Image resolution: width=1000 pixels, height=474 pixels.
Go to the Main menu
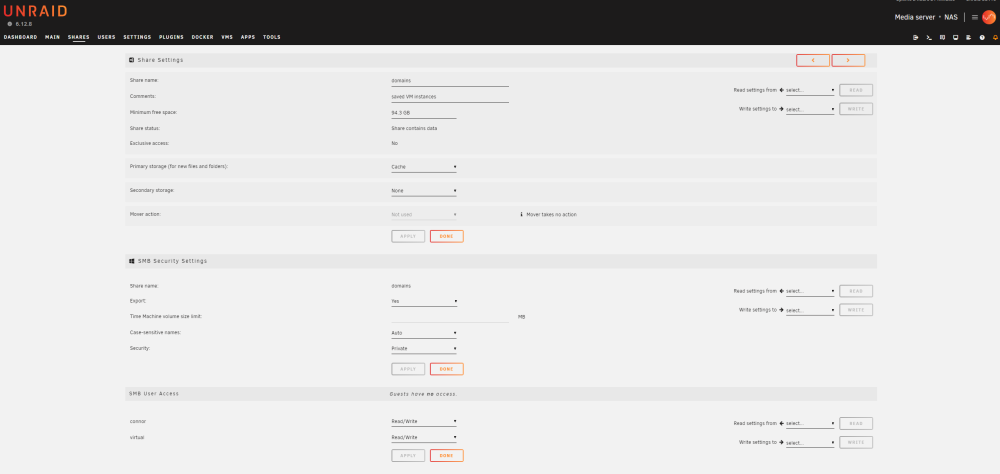(52, 38)
